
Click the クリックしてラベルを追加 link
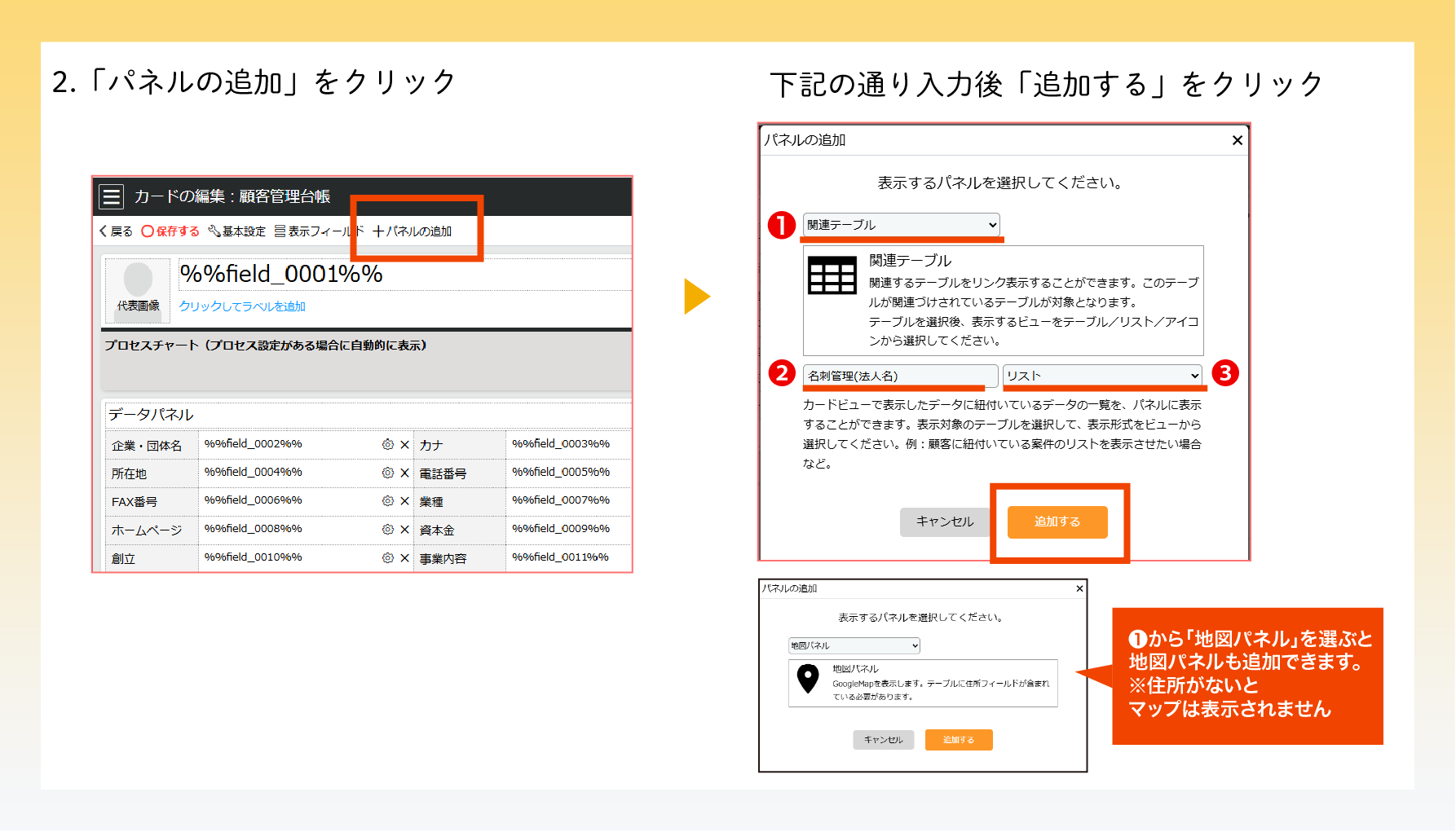242,306
